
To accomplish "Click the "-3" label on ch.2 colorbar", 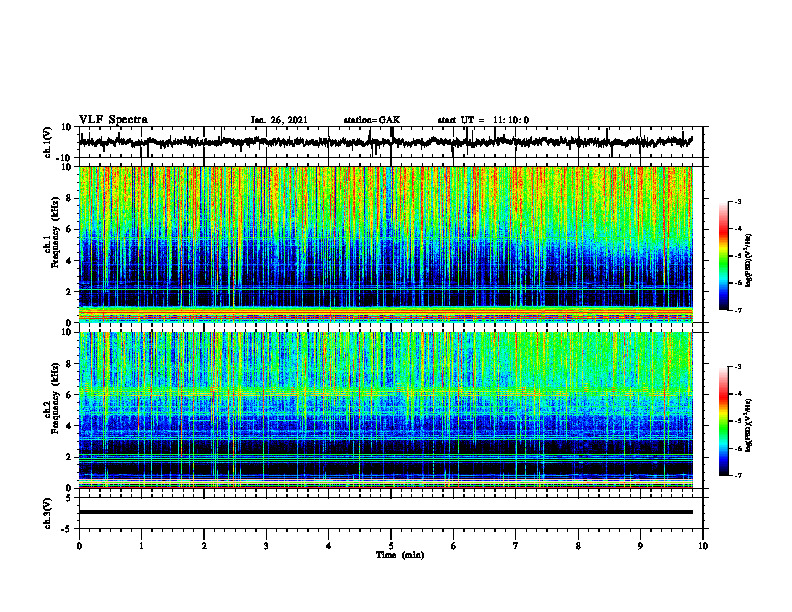I will 738,366.
